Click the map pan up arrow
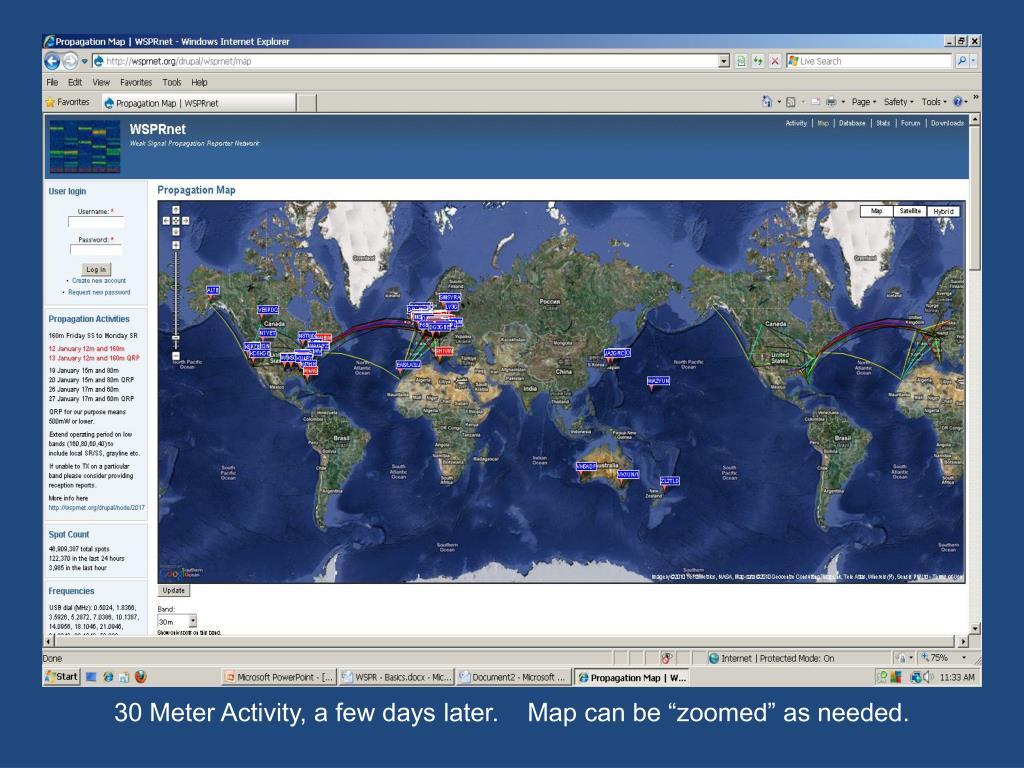The height and width of the screenshot is (768, 1024). (x=176, y=210)
